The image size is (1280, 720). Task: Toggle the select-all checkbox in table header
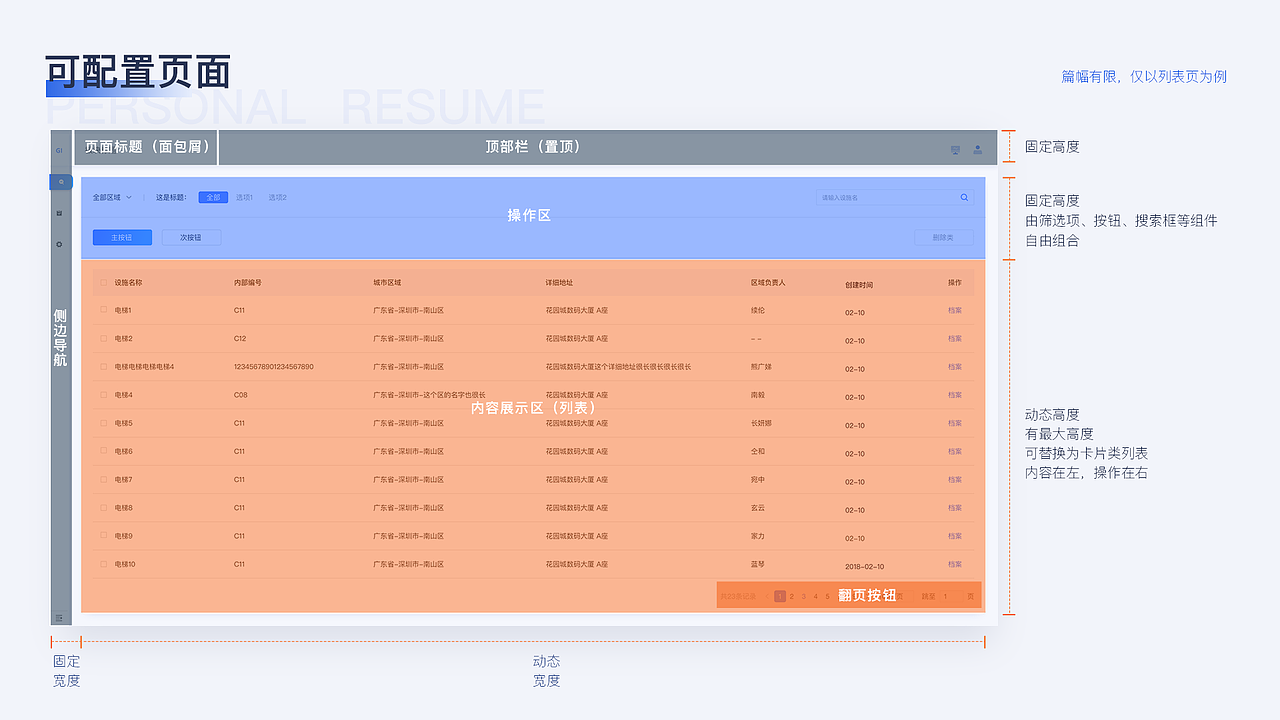103,283
